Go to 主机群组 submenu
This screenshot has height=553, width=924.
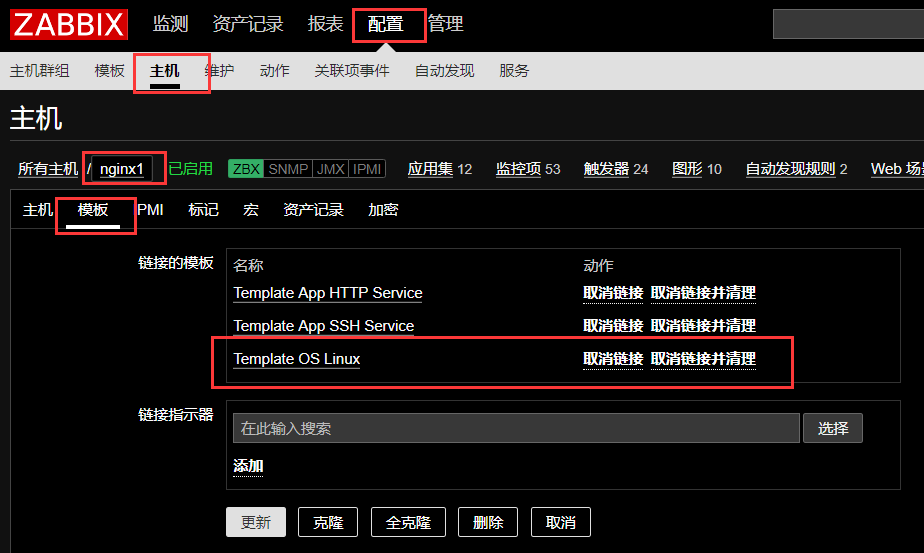click(40, 71)
